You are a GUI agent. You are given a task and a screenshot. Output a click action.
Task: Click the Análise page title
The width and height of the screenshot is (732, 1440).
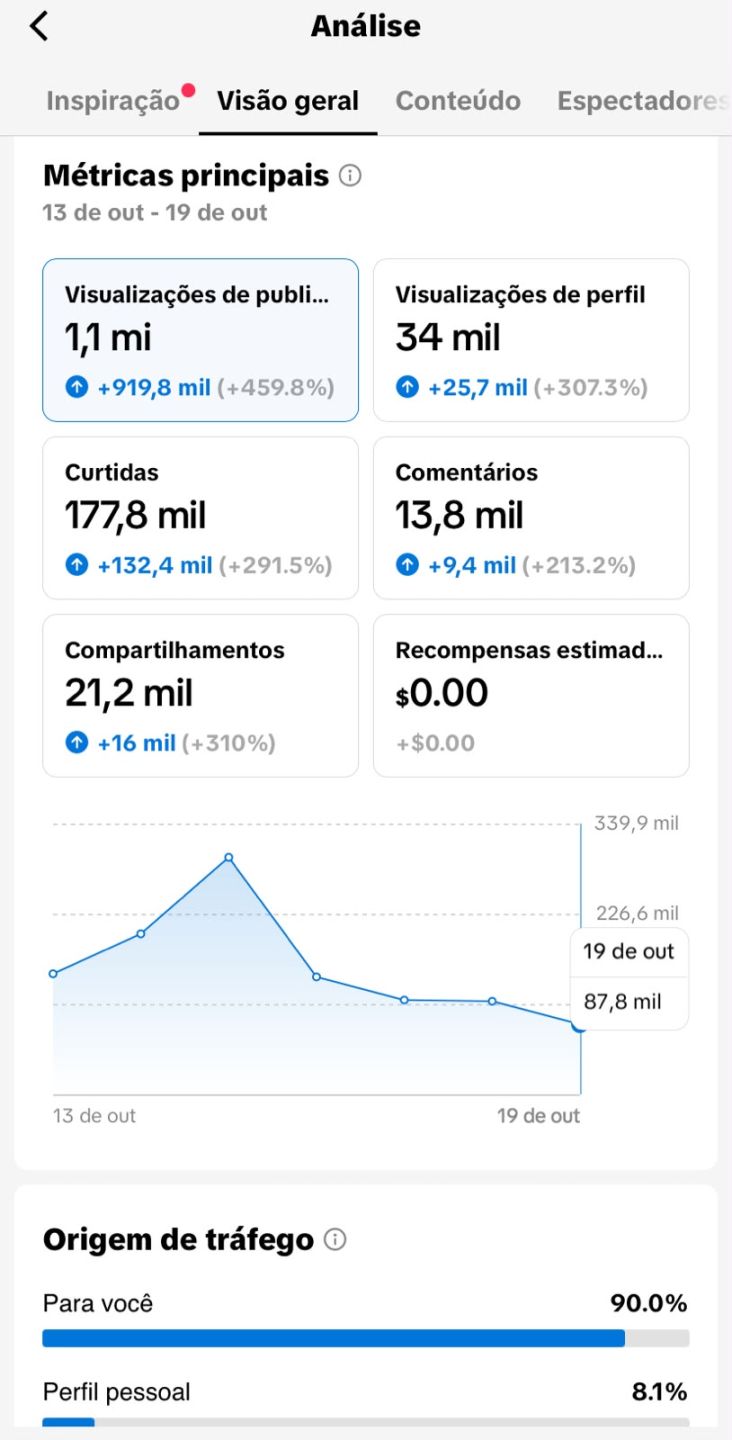tap(366, 26)
